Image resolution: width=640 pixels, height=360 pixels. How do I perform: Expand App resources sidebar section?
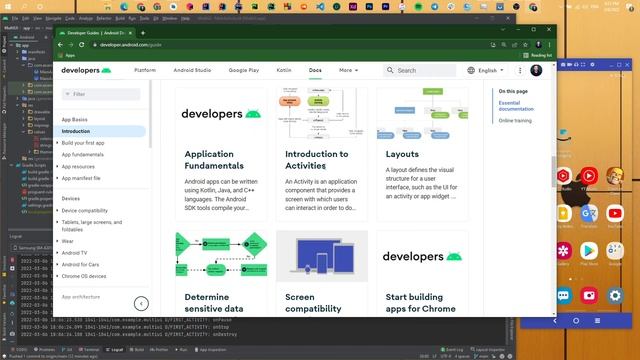[x=78, y=167]
